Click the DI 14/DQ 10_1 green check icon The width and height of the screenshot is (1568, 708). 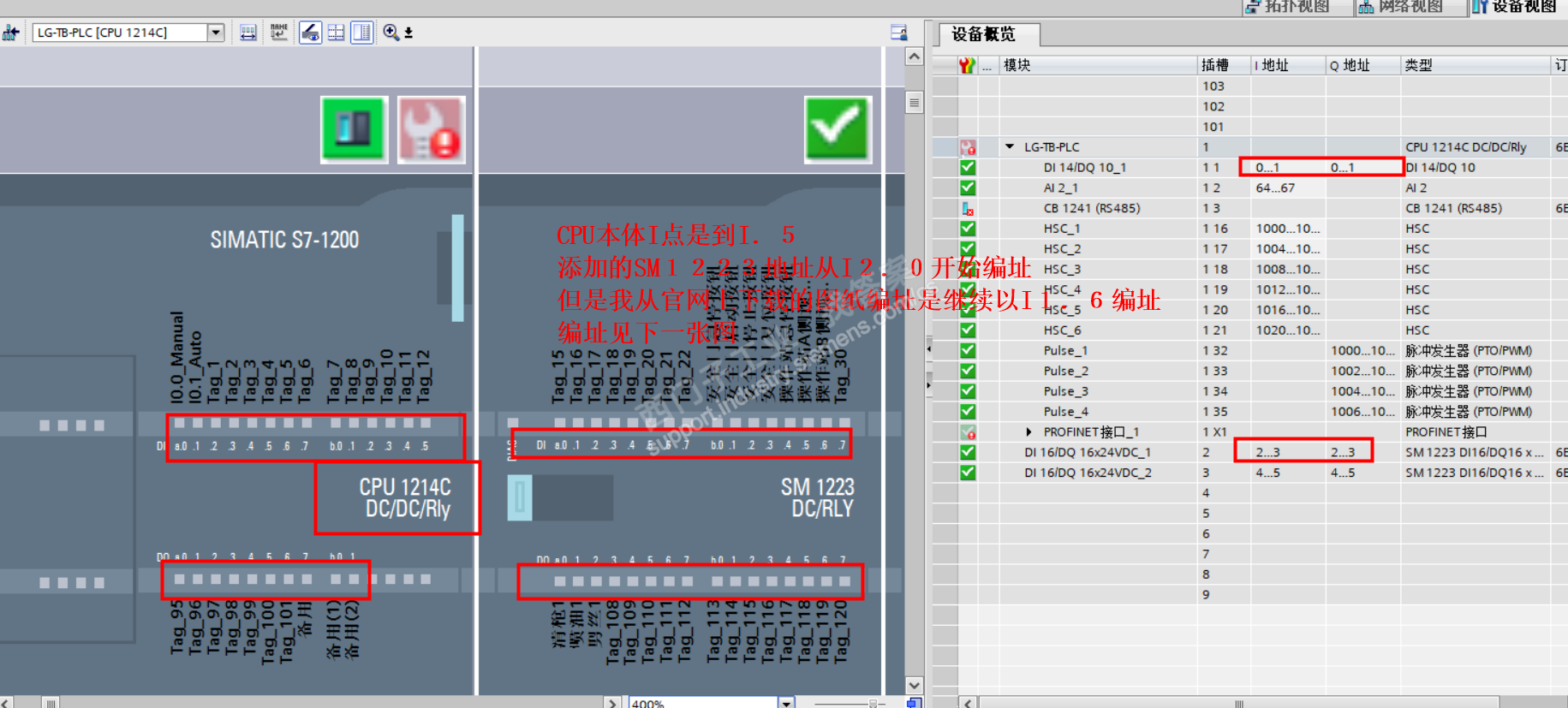tap(968, 168)
